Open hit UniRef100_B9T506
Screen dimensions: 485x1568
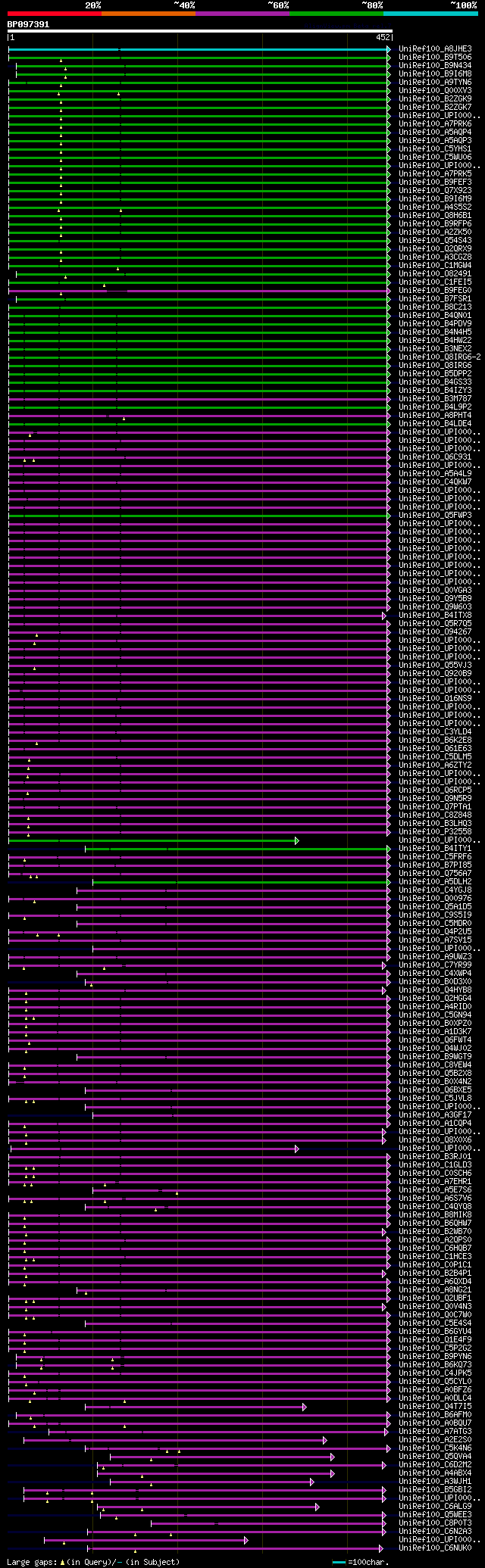pyautogui.click(x=435, y=58)
